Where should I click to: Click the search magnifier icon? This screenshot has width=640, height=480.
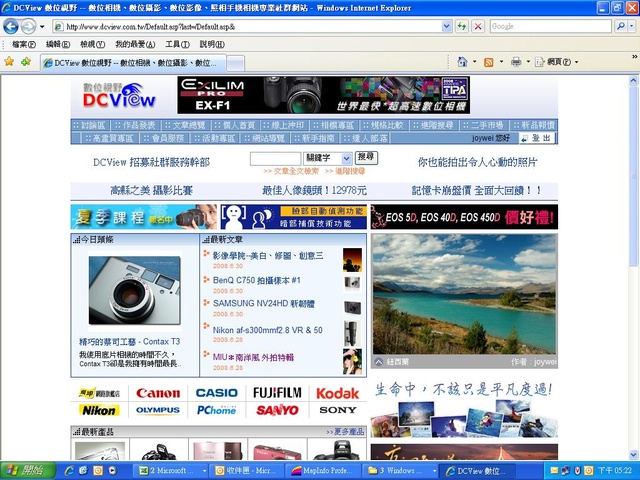point(620,27)
